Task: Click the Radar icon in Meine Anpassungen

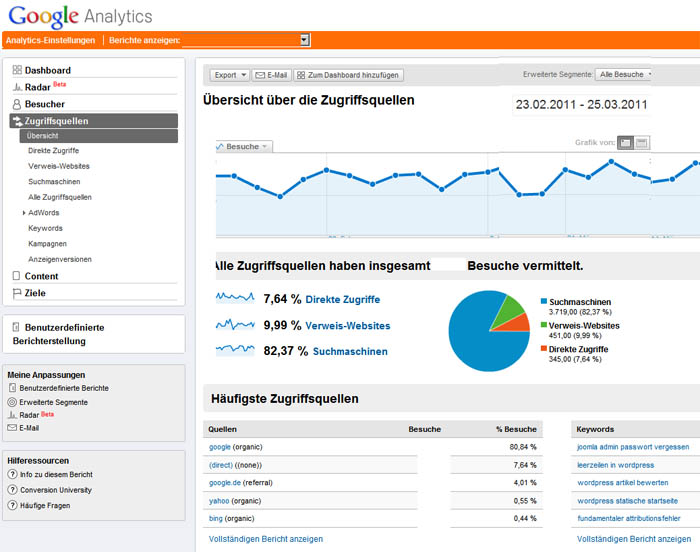Action: [x=12, y=415]
